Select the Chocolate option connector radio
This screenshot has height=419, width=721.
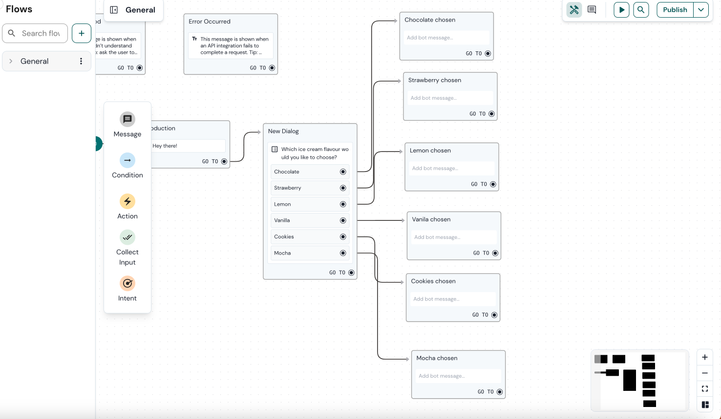click(x=343, y=171)
